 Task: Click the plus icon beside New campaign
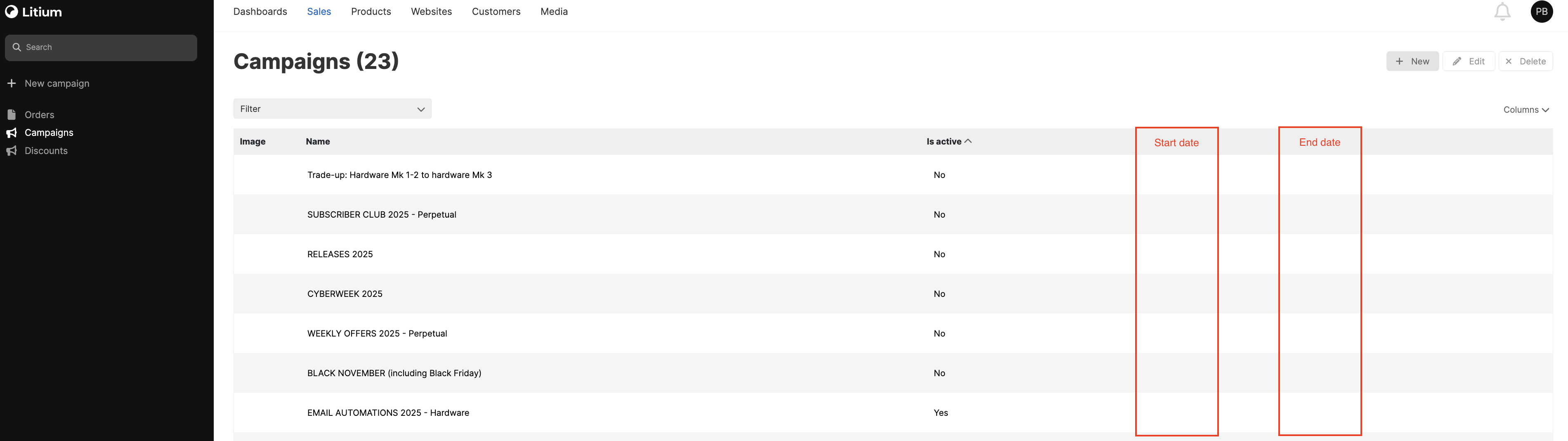click(12, 83)
